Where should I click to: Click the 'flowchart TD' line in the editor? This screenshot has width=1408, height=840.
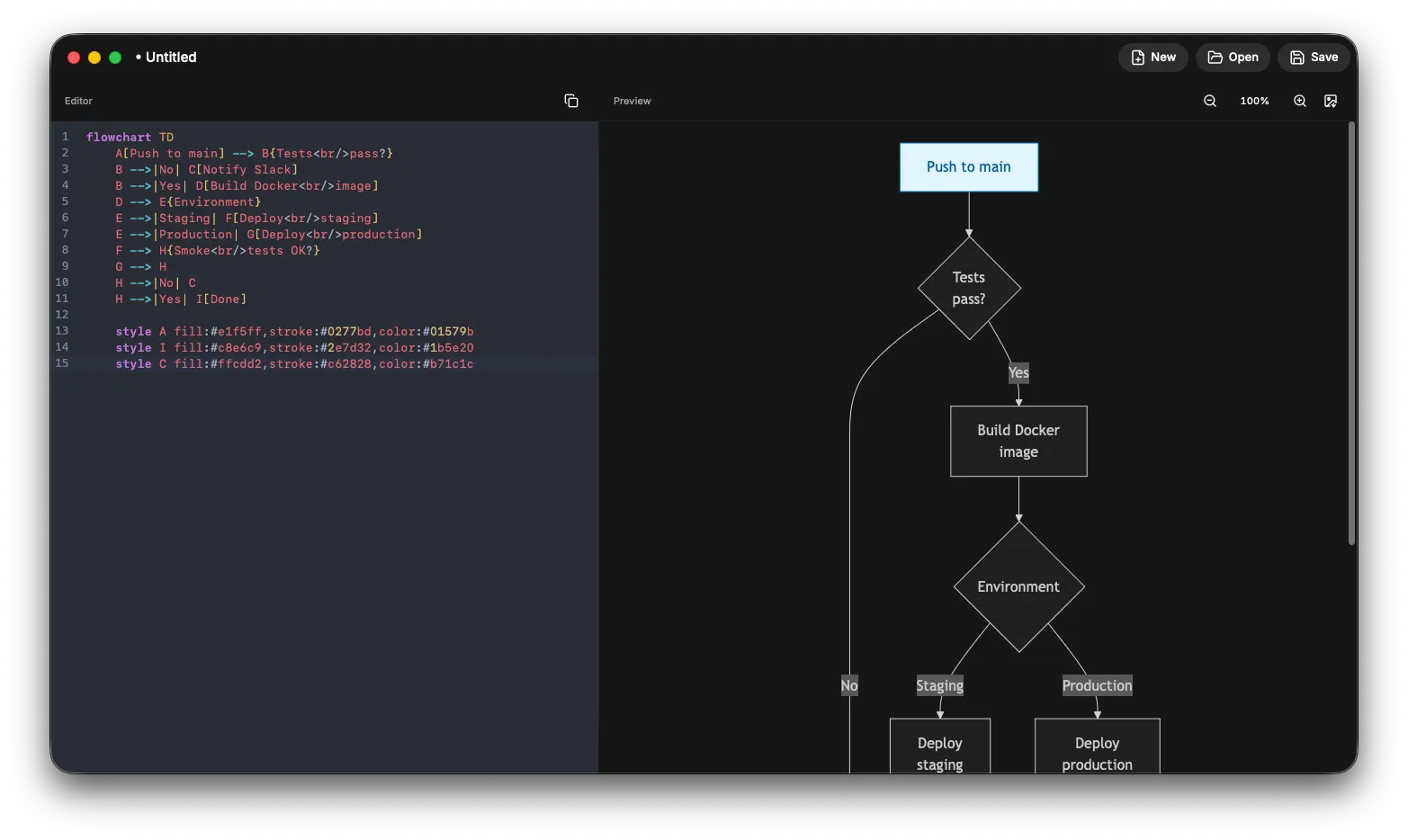(130, 137)
